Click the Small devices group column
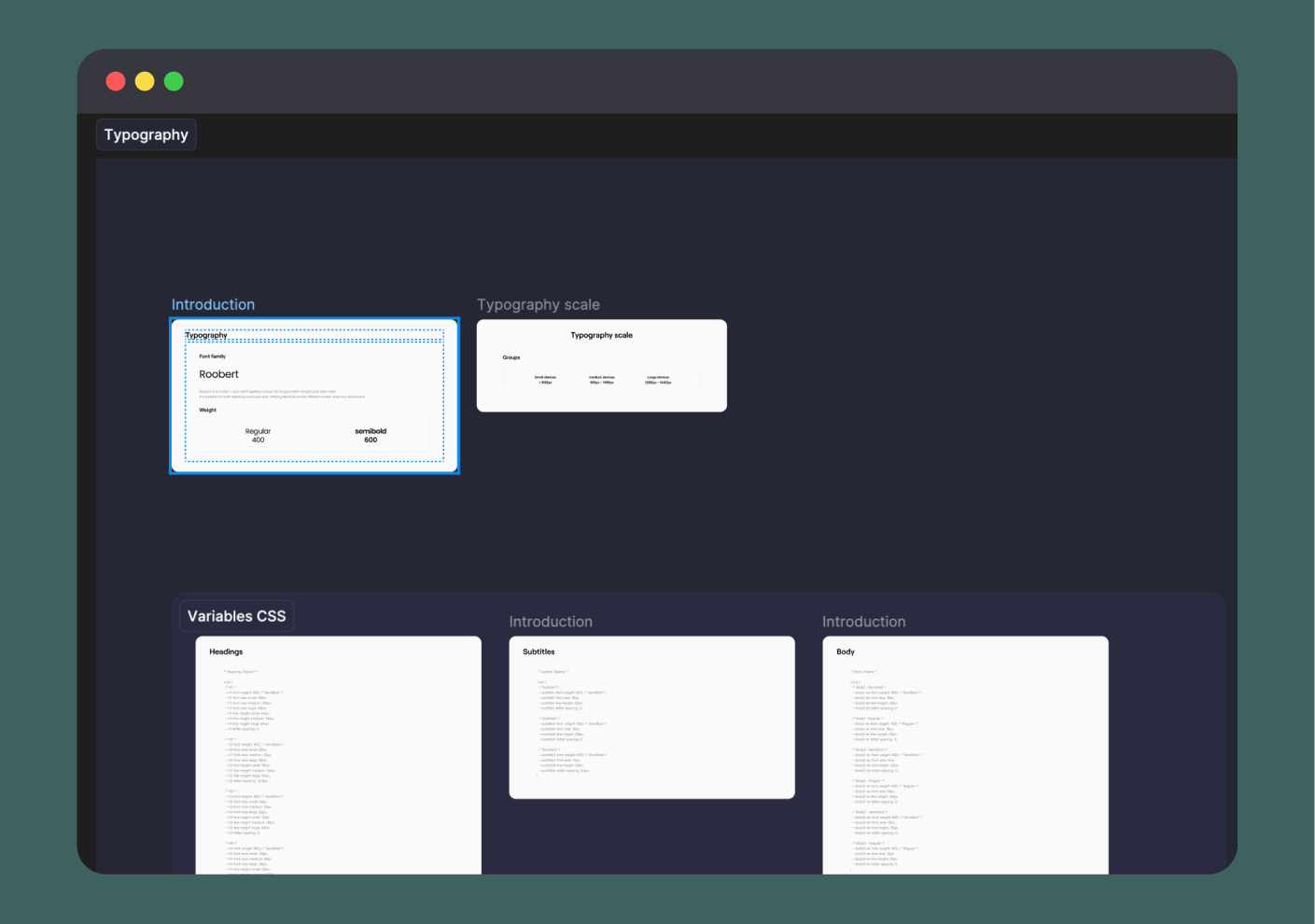This screenshot has height=924, width=1315. click(x=545, y=380)
